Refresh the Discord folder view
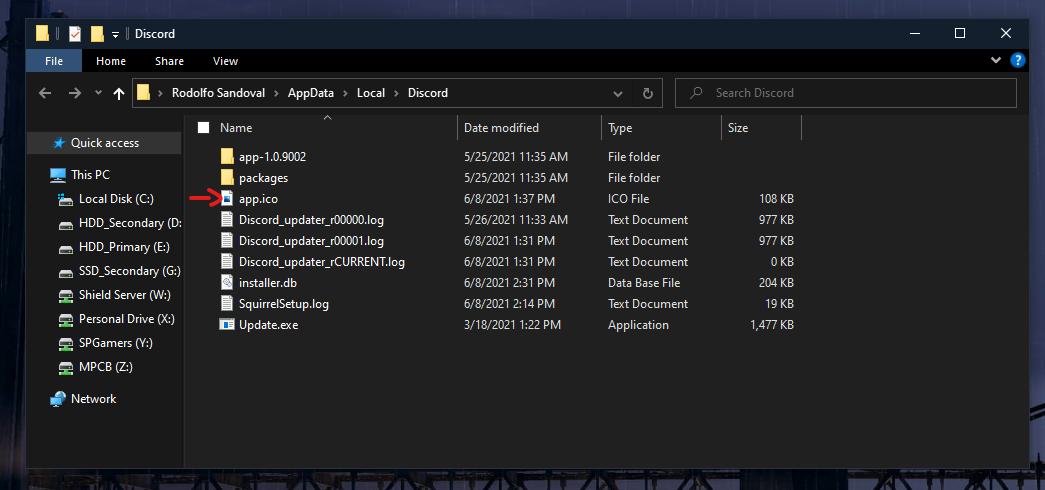 (647, 93)
